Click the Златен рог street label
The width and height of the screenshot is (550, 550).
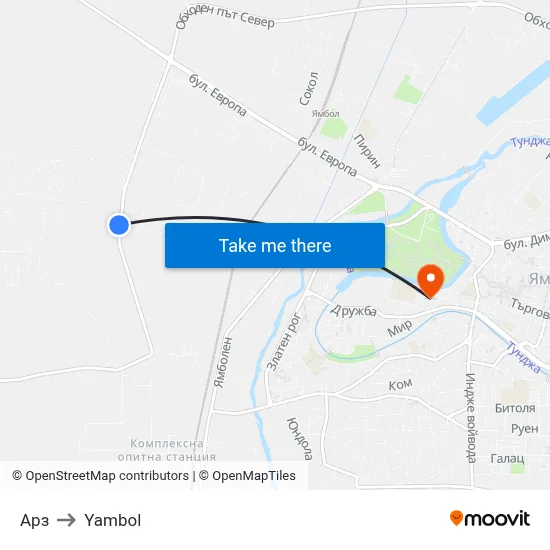[x=284, y=342]
